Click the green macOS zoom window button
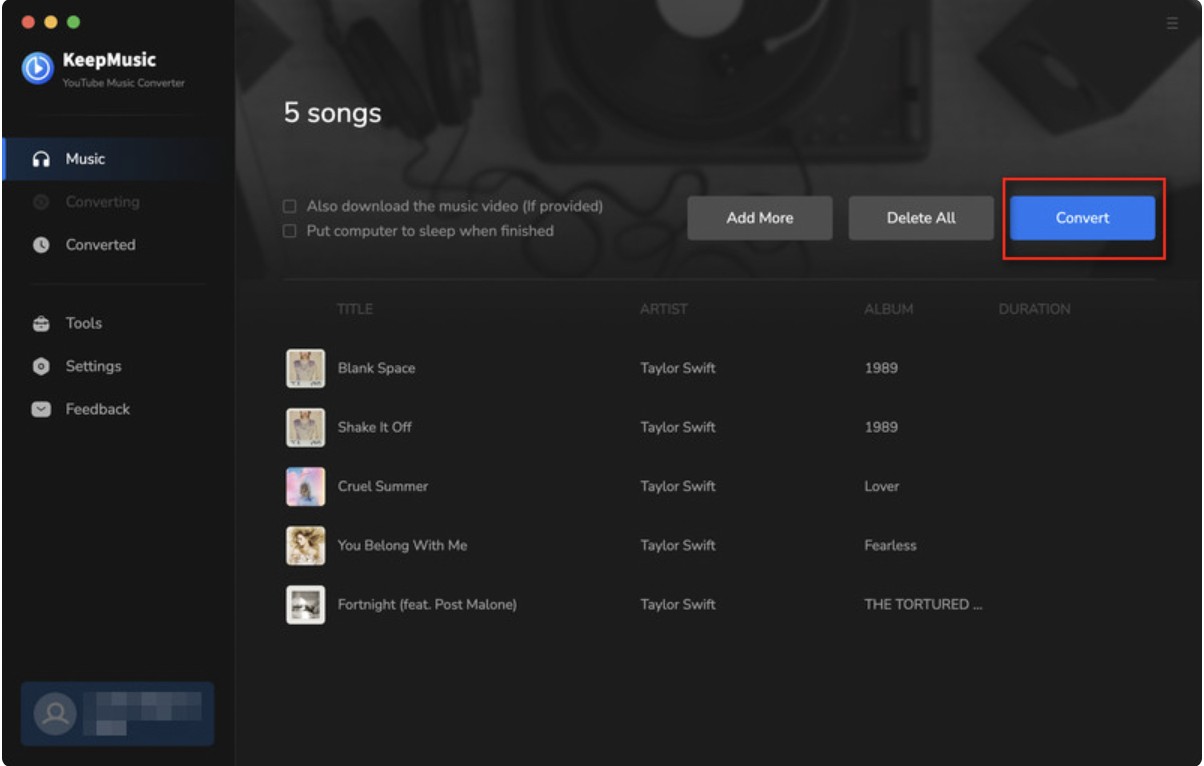This screenshot has height=766, width=1204. pos(73,22)
